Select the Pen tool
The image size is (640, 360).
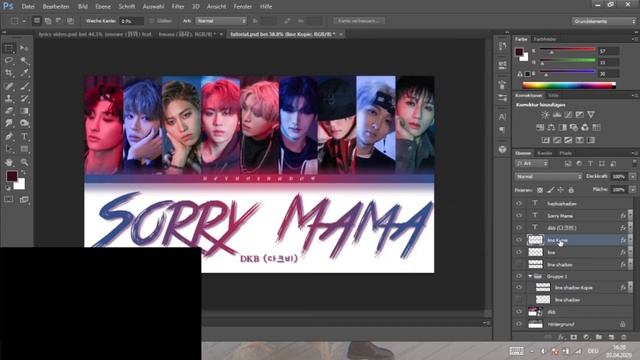click(x=9, y=136)
